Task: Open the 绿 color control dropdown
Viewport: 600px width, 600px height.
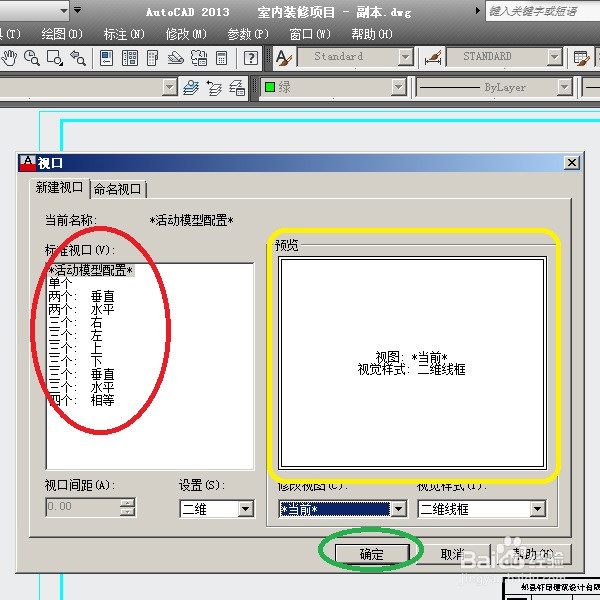Action: [x=398, y=88]
